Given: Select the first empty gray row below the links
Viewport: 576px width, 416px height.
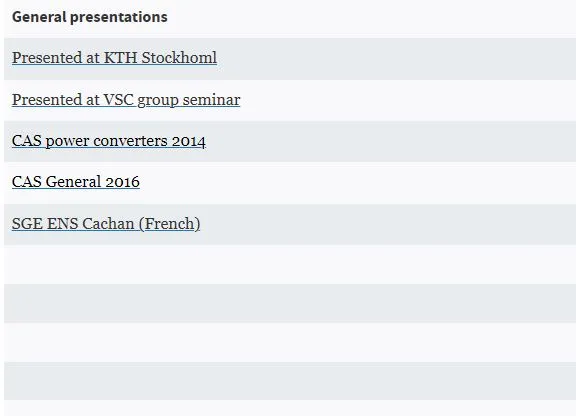Looking at the screenshot, I should pyautogui.click(x=290, y=303).
